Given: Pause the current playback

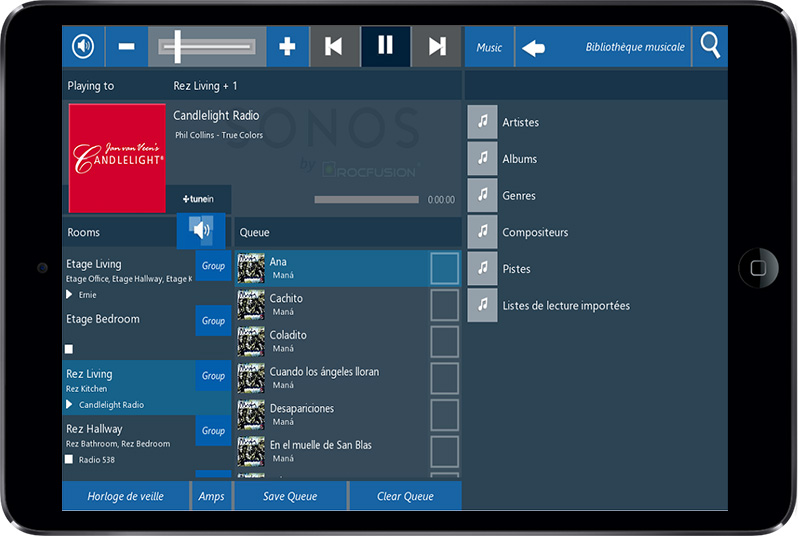Looking at the screenshot, I should click(x=385, y=47).
